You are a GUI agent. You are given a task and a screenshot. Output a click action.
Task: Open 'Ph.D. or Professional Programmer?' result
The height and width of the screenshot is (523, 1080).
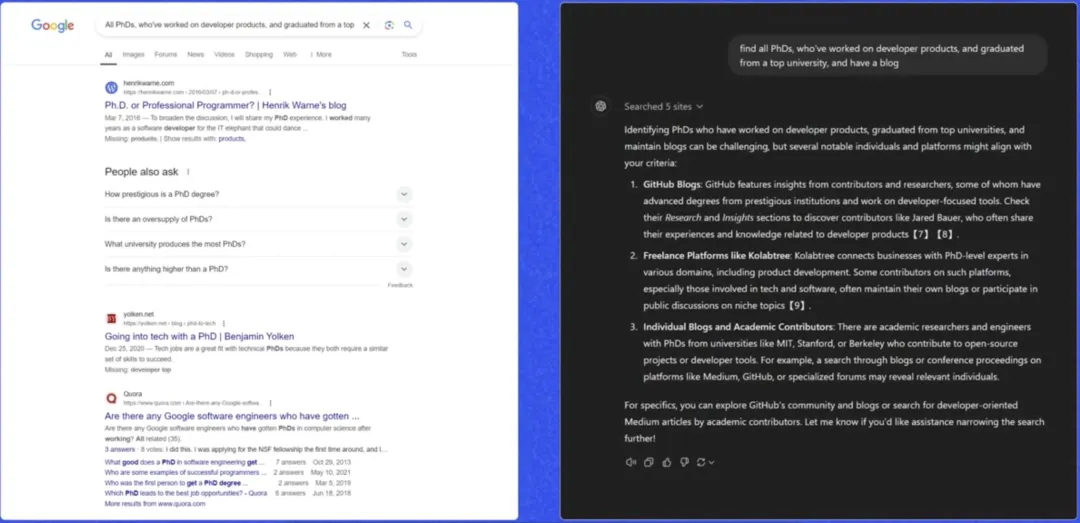pyautogui.click(x=225, y=105)
